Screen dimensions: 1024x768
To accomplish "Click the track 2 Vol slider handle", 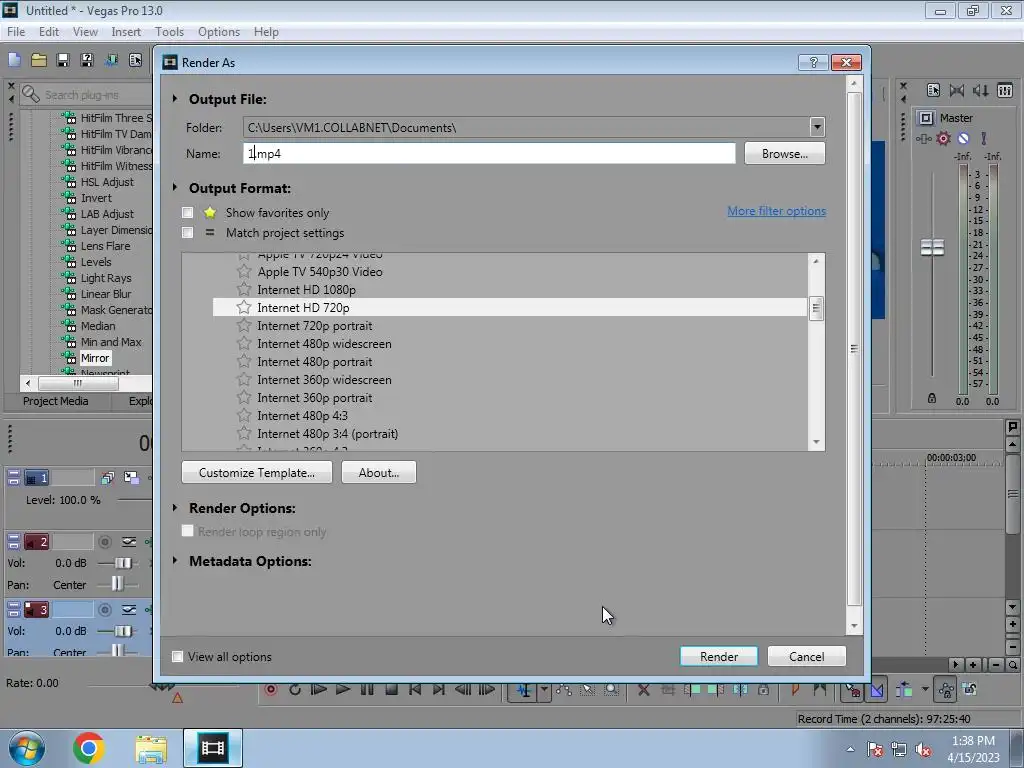I will (x=123, y=563).
